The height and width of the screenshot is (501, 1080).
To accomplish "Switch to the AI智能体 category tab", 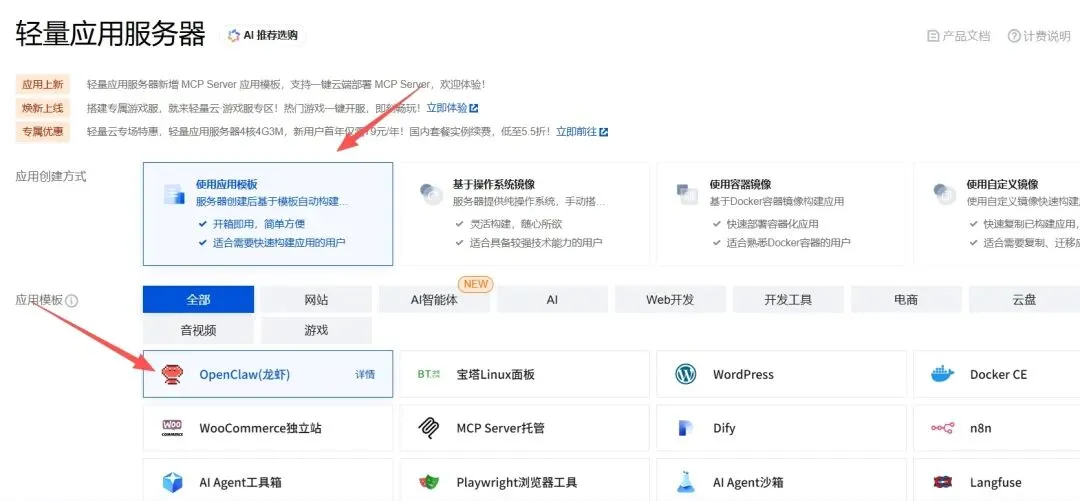I will (x=434, y=300).
